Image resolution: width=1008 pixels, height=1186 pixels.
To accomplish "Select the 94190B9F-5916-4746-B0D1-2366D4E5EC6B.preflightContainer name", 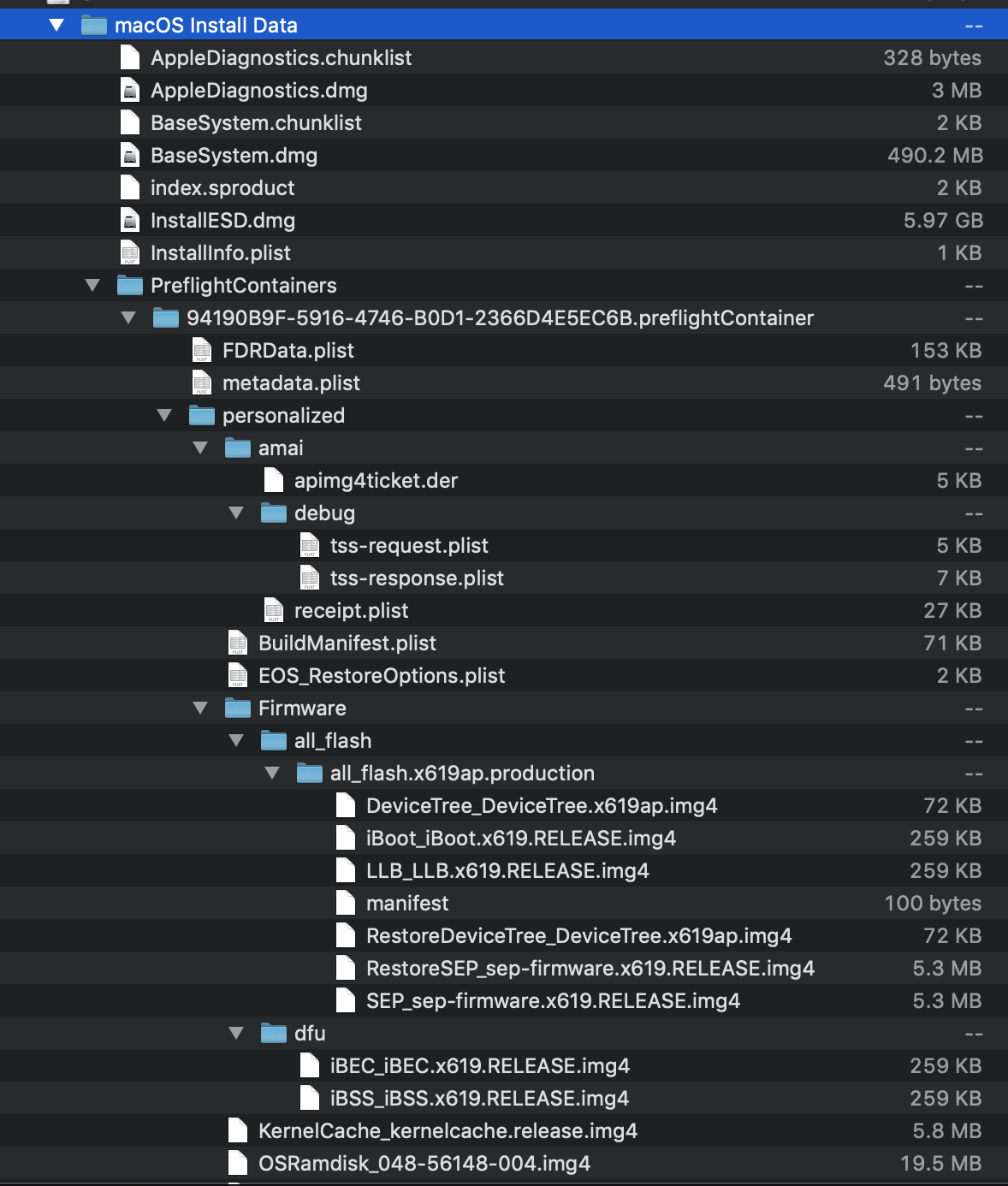I will tap(500, 318).
